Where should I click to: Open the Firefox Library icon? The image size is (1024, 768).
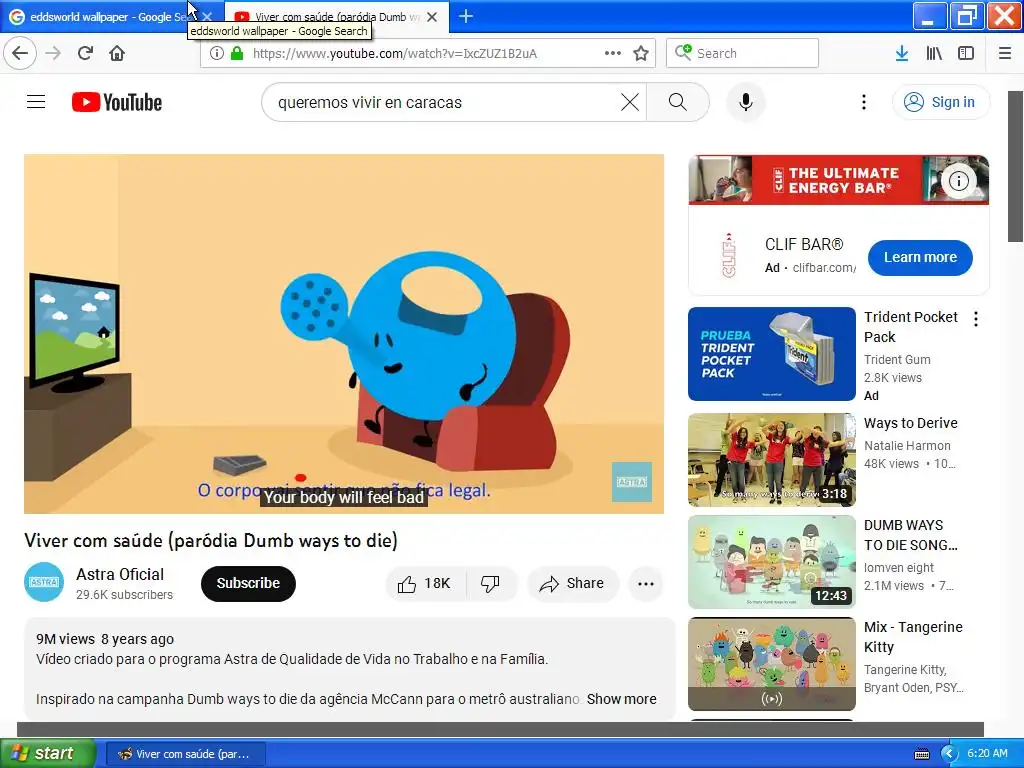coord(934,53)
